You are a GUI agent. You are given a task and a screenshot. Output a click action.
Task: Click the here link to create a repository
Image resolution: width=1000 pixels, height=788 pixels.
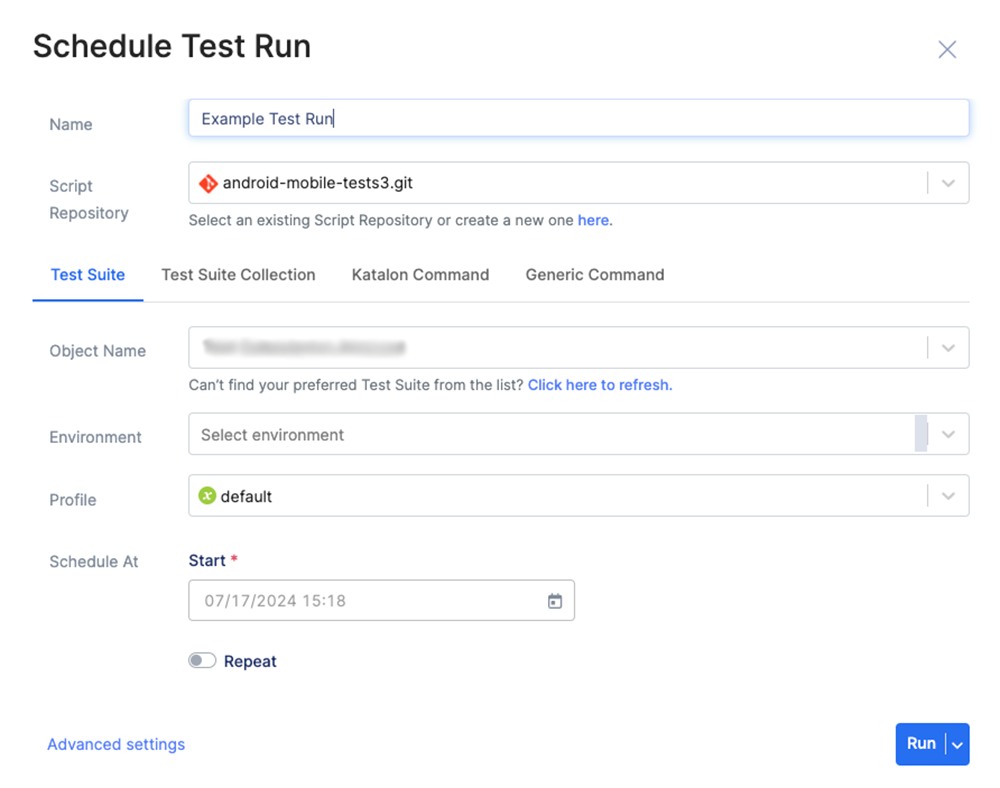click(594, 220)
